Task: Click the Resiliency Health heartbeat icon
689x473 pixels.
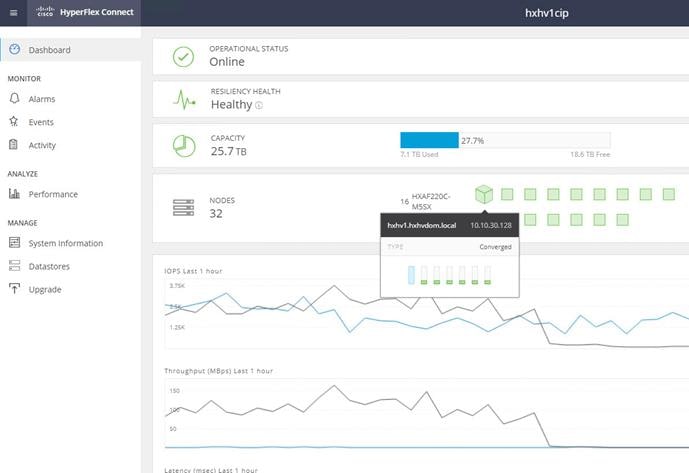Action: [x=184, y=100]
